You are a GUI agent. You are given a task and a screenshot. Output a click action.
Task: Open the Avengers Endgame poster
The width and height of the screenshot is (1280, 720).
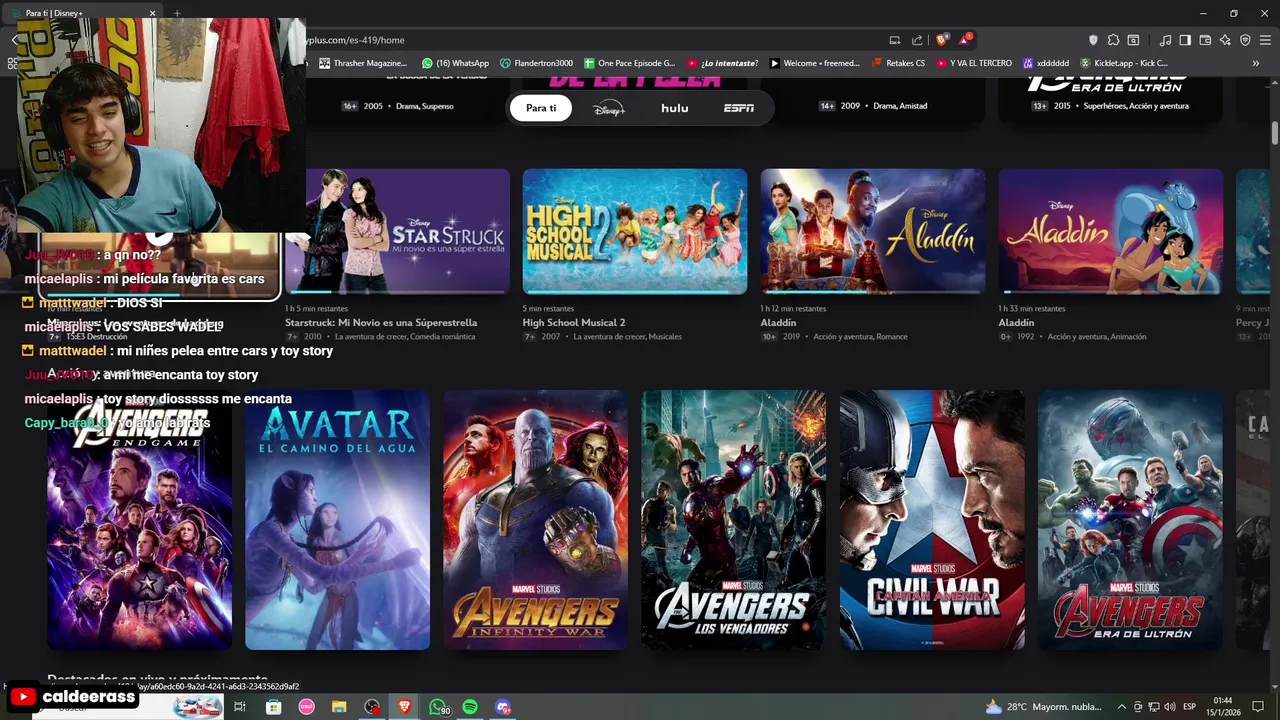tap(140, 520)
